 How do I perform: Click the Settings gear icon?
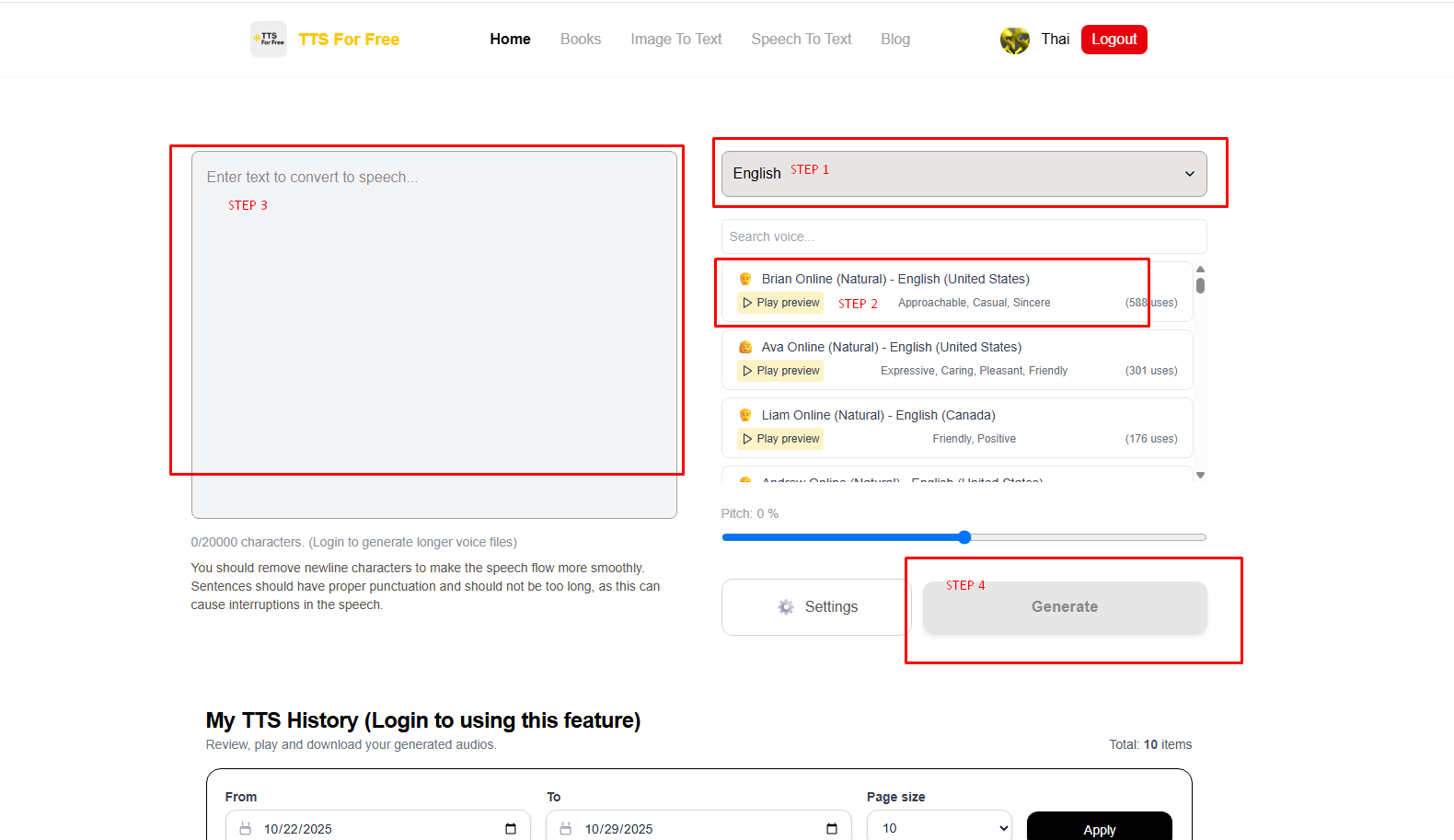point(786,607)
